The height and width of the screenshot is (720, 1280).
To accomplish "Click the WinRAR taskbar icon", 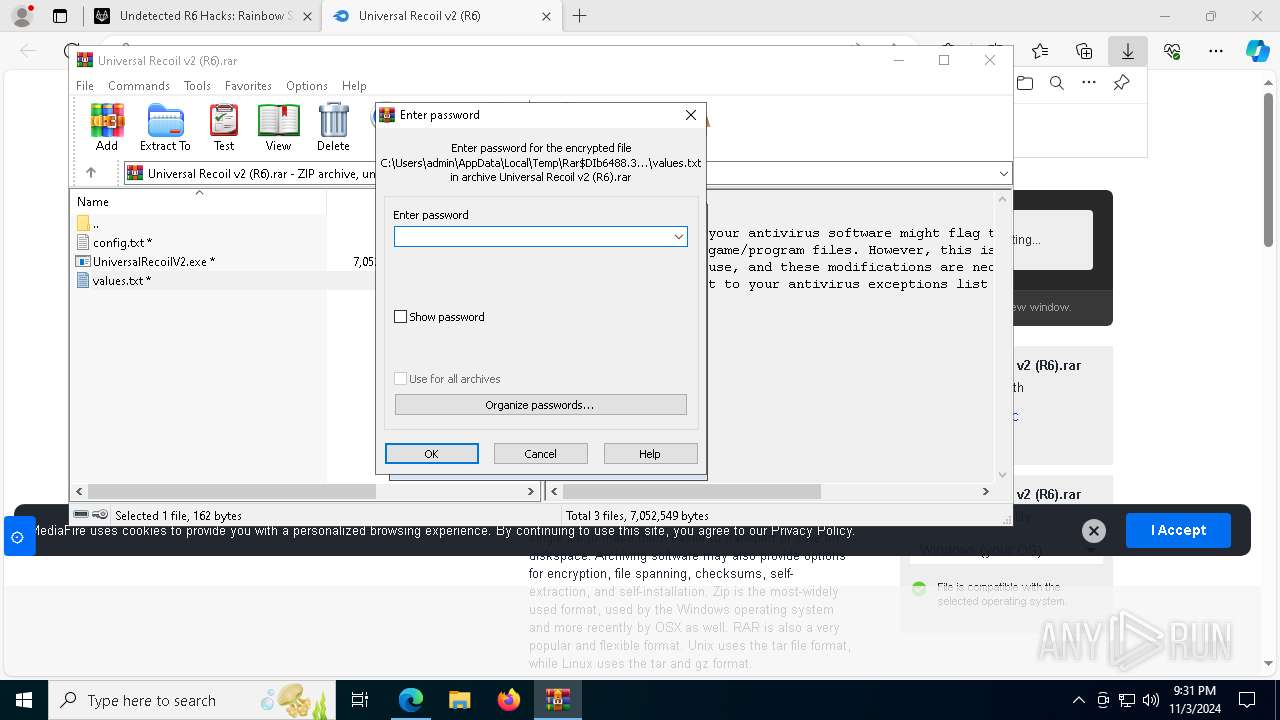I will pos(557,700).
